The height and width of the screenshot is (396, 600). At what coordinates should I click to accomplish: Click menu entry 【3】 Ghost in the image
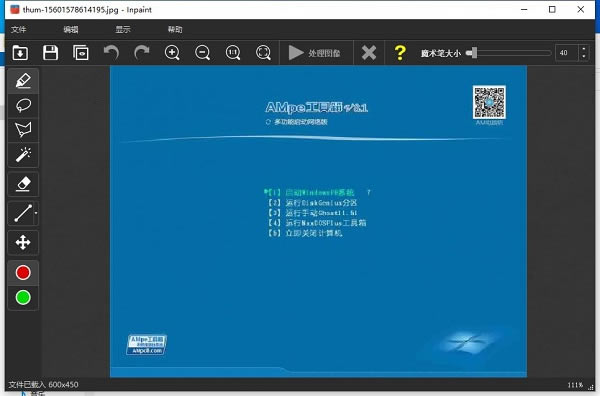[313, 212]
